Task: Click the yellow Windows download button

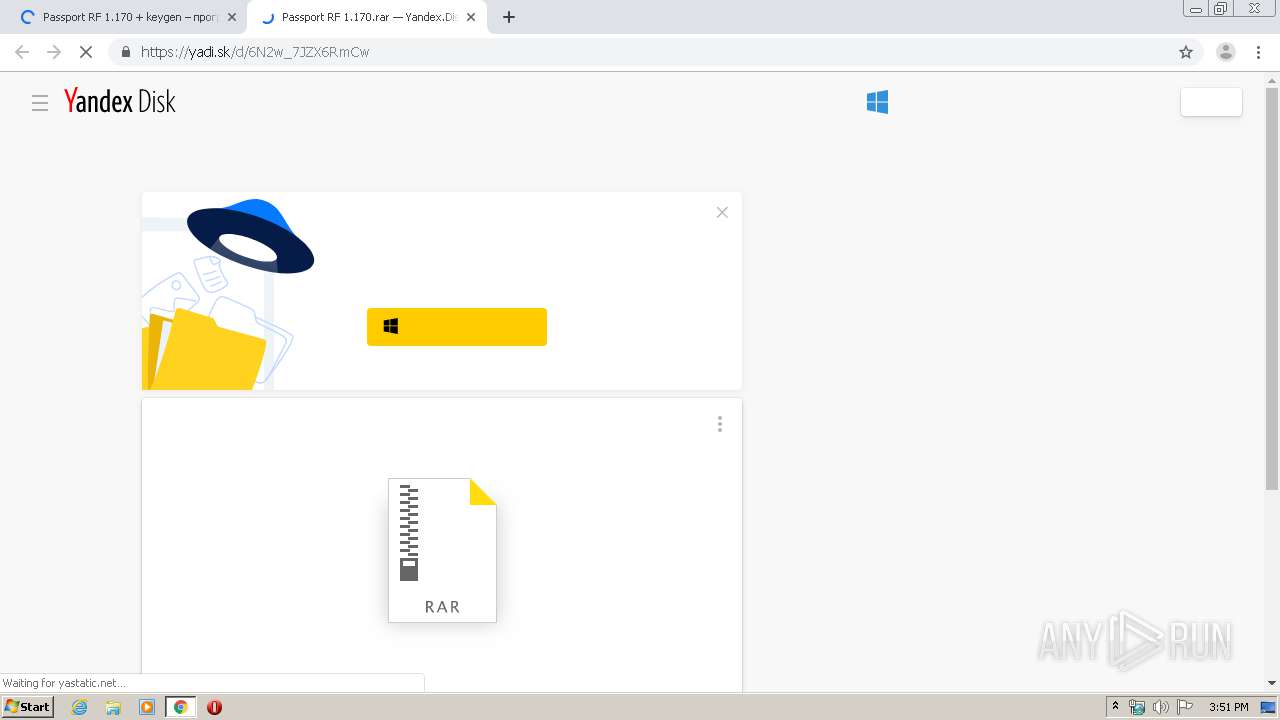Action: (457, 327)
